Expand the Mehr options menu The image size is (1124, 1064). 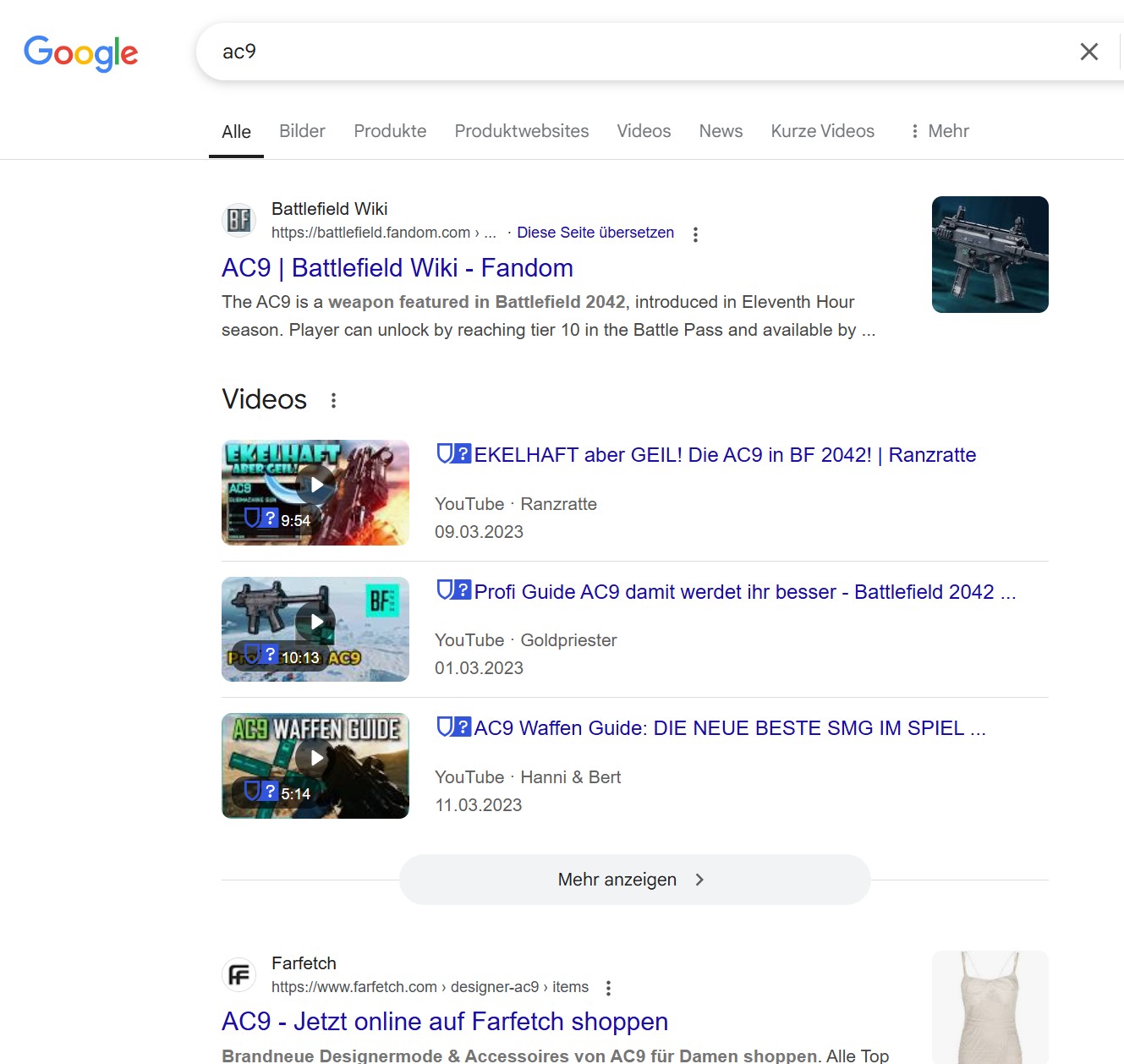click(940, 131)
